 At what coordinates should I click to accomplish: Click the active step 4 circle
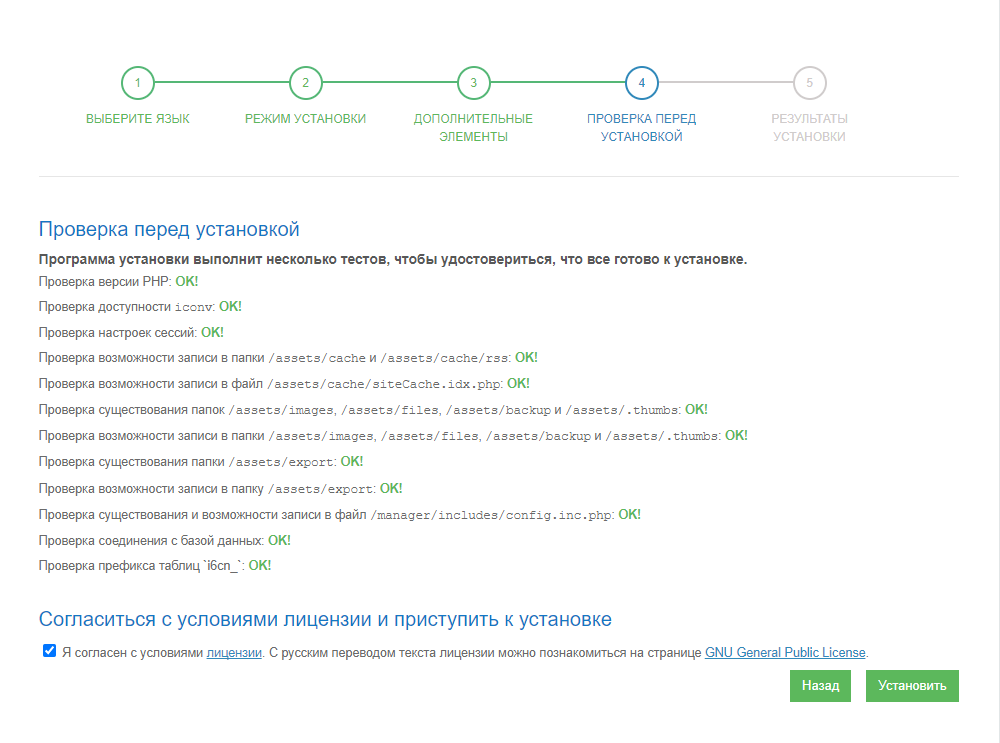[641, 83]
